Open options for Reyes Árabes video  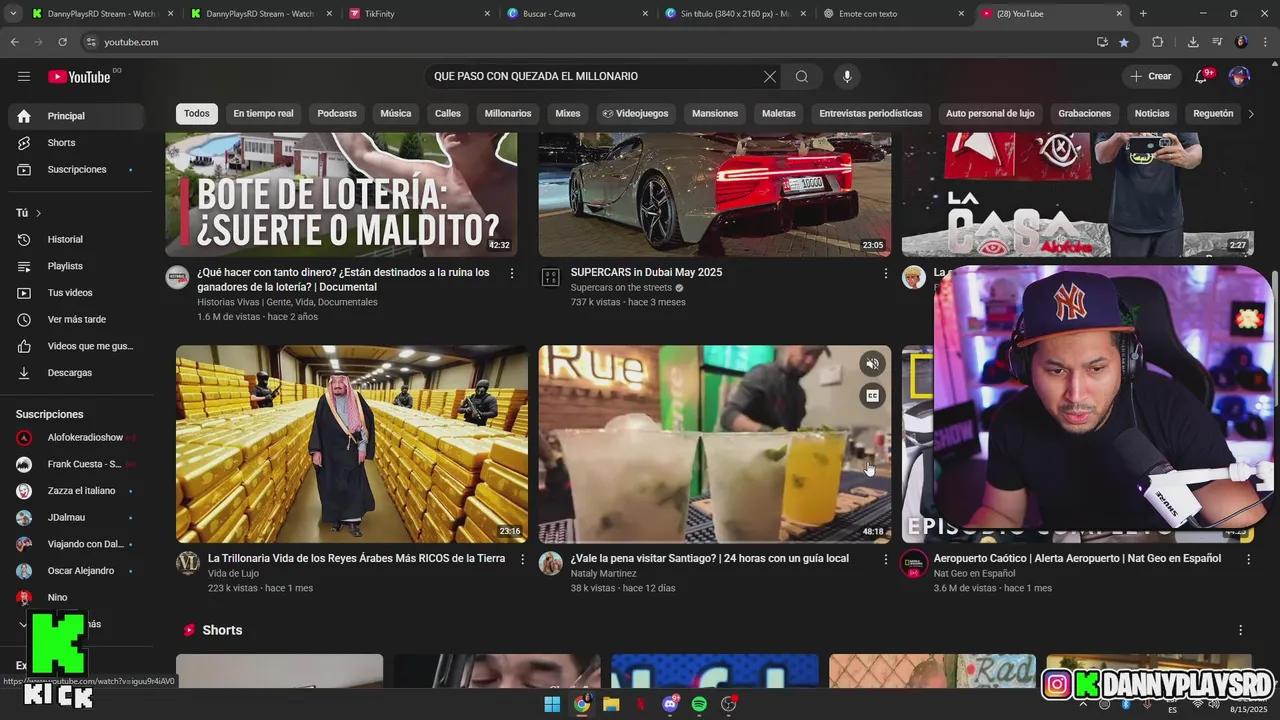pos(522,559)
